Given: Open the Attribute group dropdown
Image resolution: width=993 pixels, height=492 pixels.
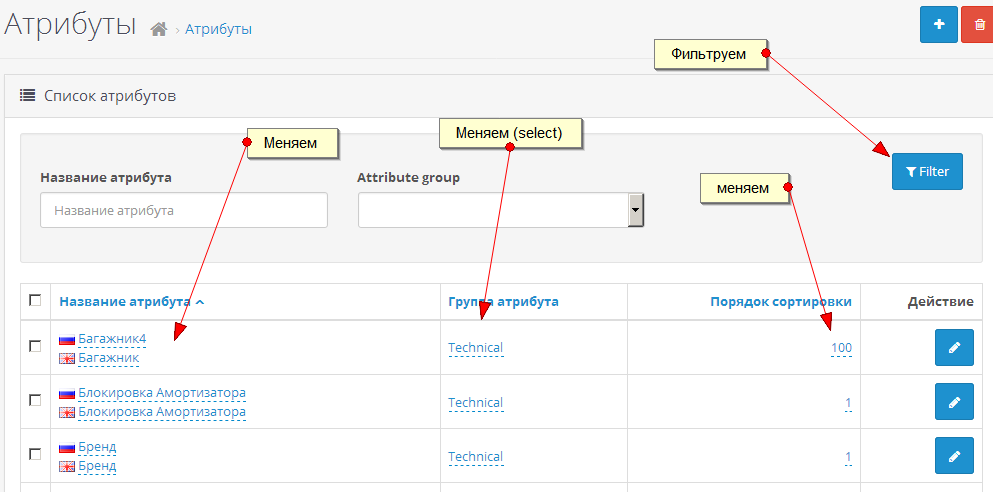Looking at the screenshot, I should click(501, 210).
